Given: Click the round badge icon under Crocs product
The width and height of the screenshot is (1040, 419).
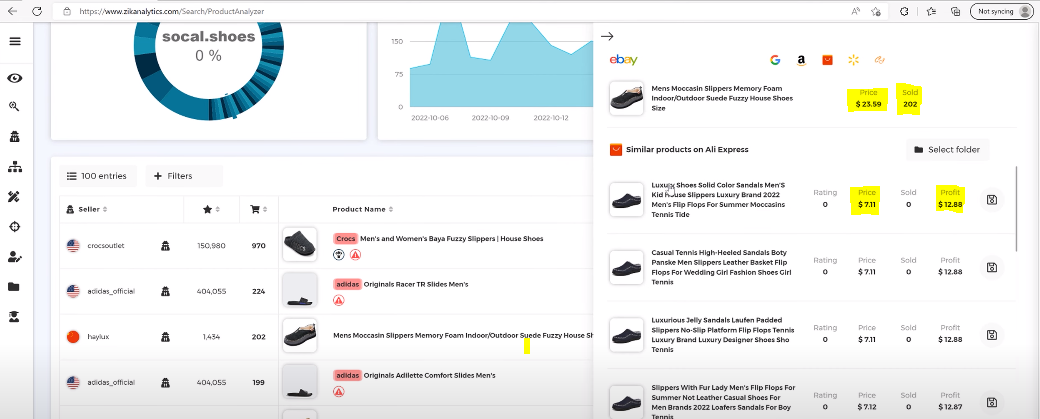Looking at the screenshot, I should coord(338,255).
